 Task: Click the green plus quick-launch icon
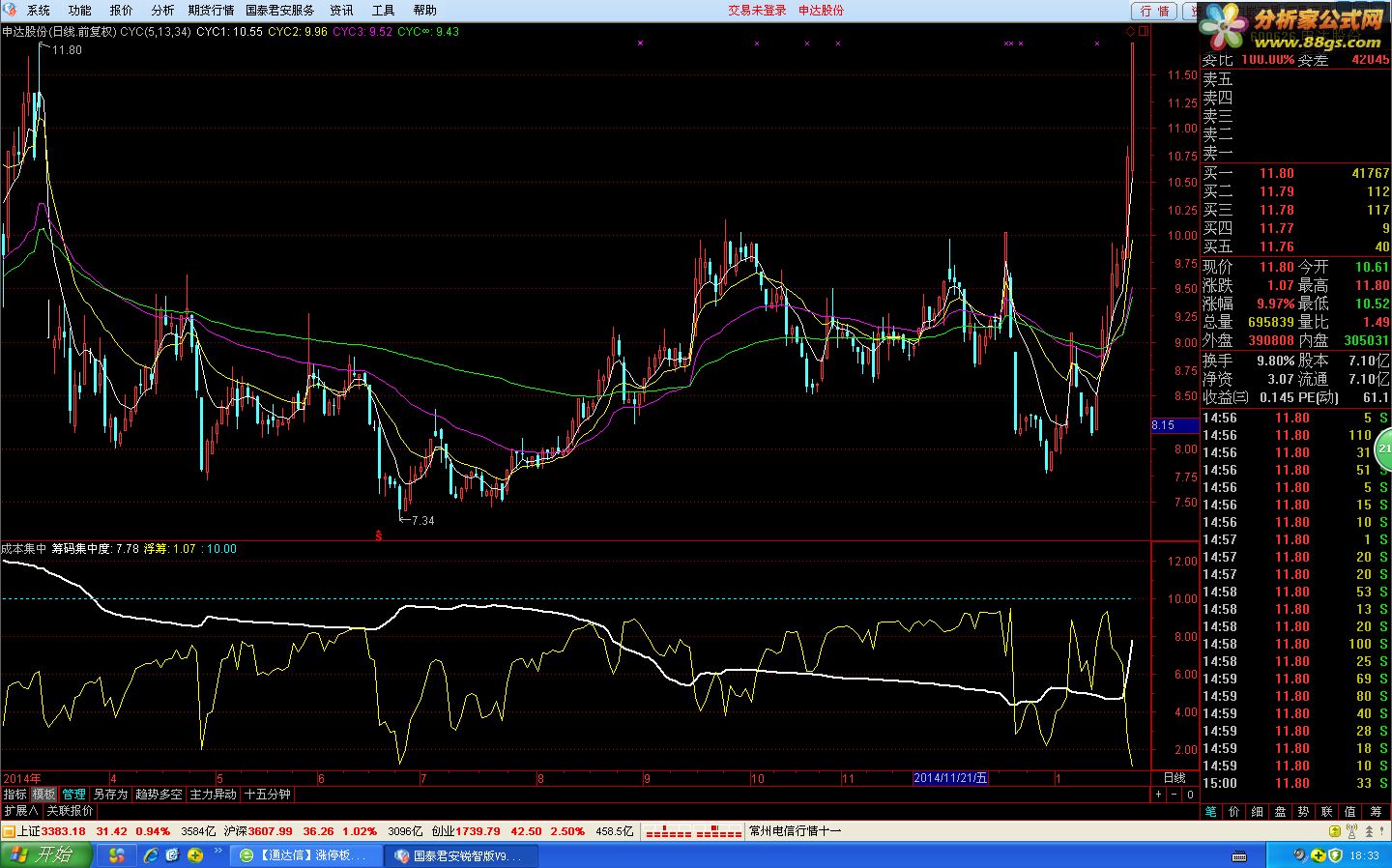(x=195, y=855)
